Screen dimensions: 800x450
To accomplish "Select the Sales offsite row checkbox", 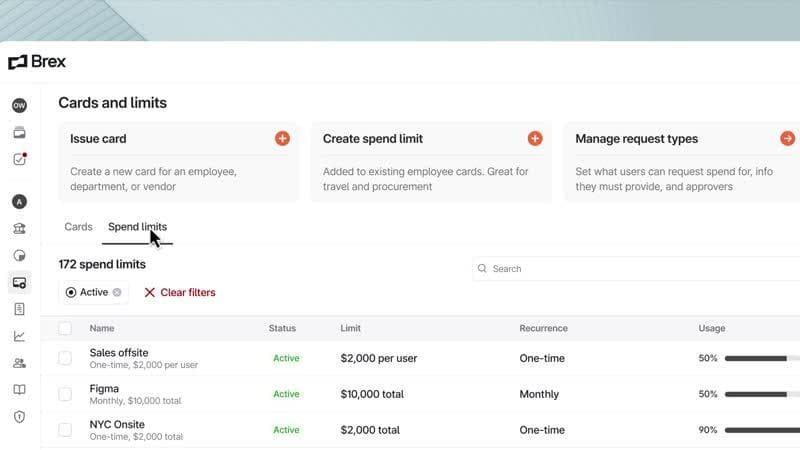I will point(65,358).
